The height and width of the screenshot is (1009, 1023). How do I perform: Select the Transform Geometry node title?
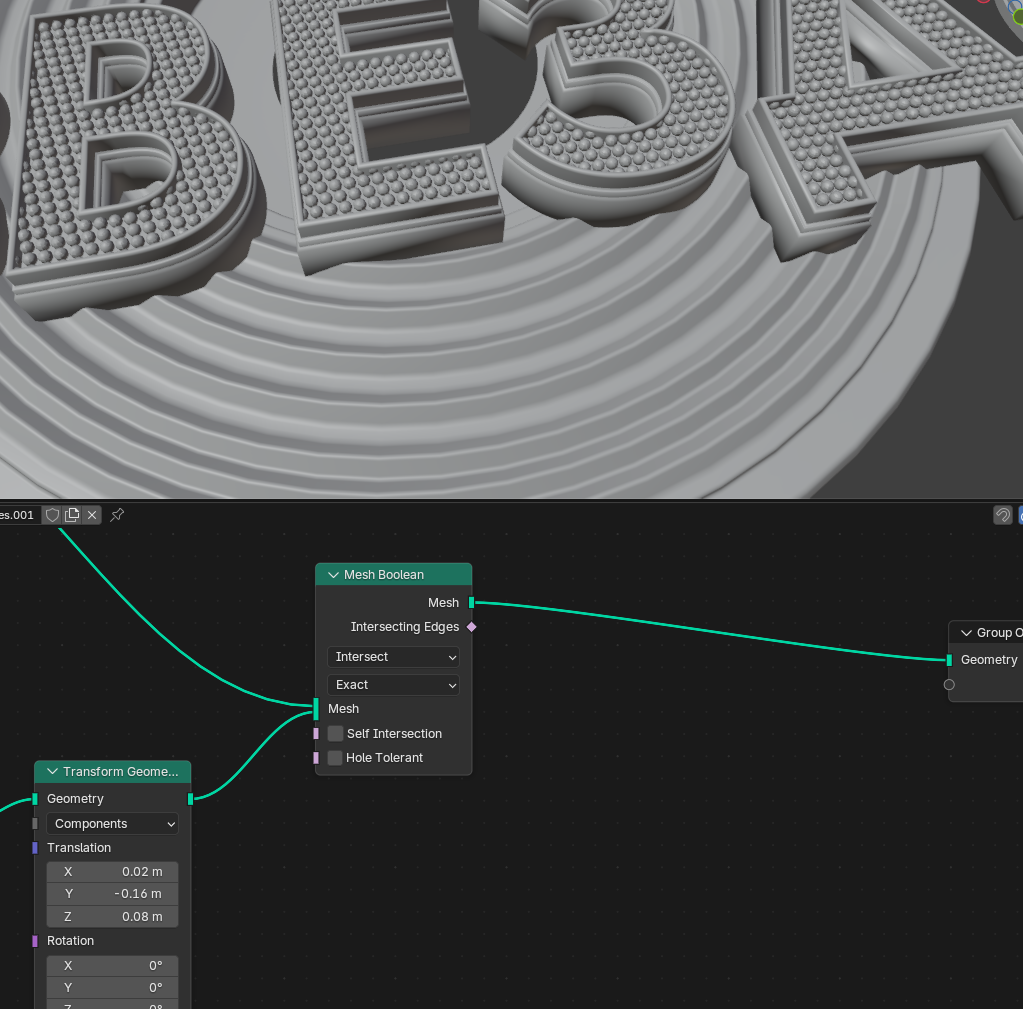(x=120, y=772)
